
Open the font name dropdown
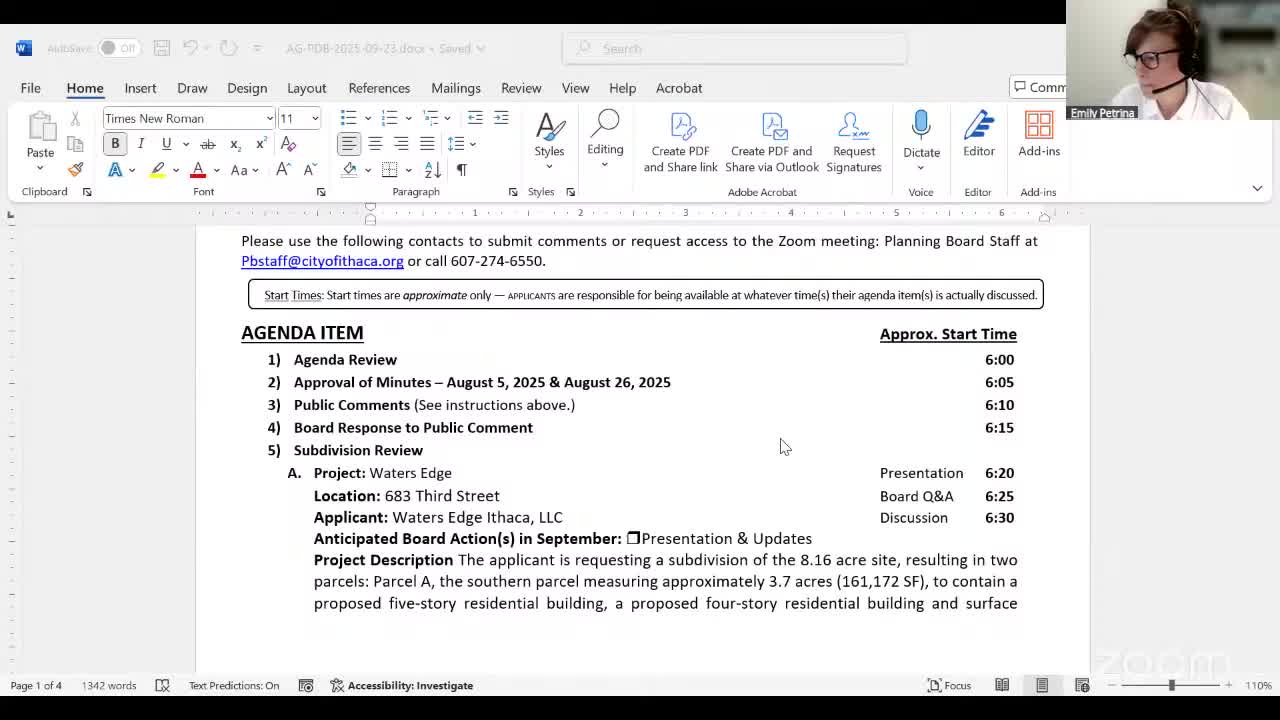pos(269,118)
